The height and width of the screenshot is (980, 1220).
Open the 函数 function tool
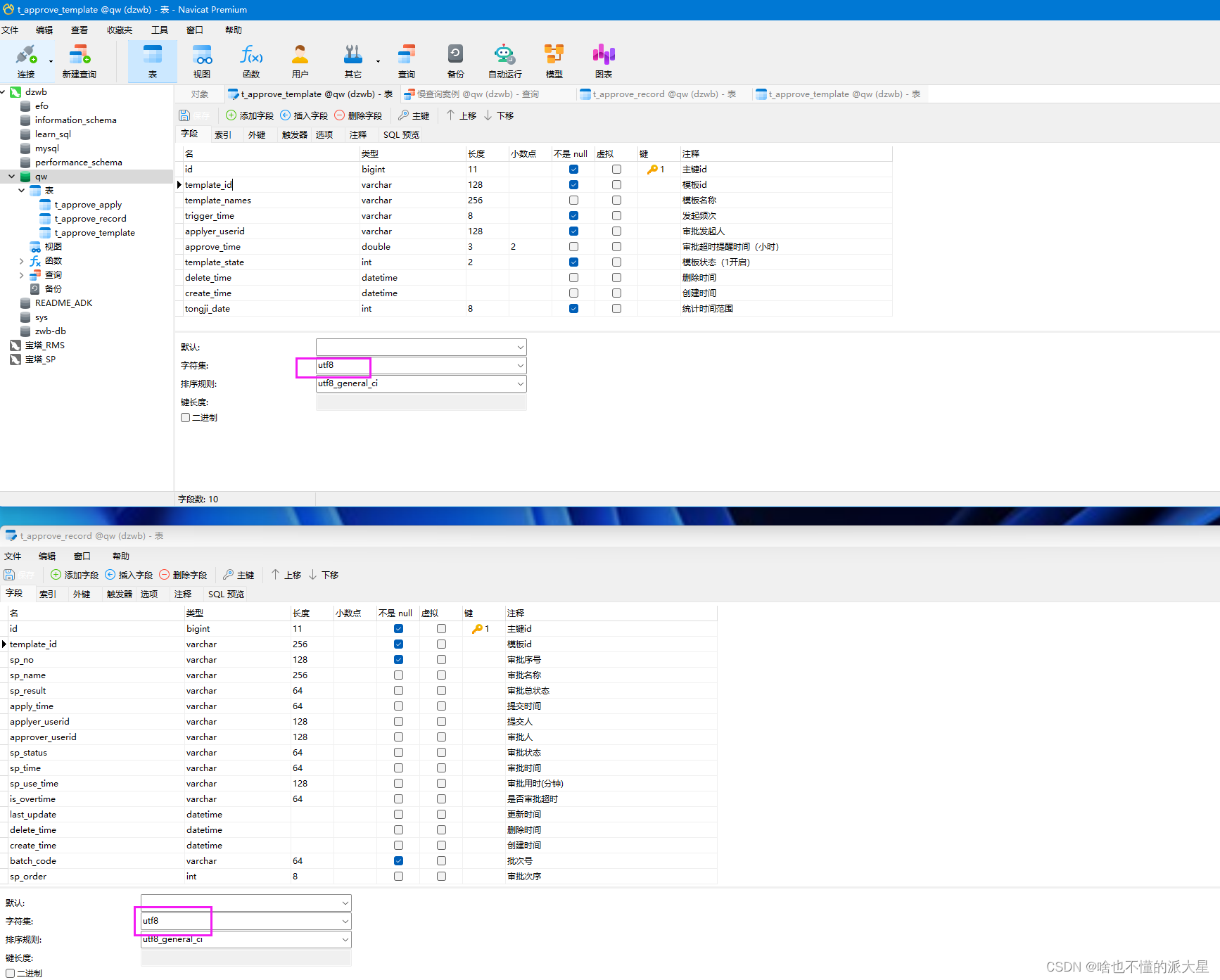[251, 62]
